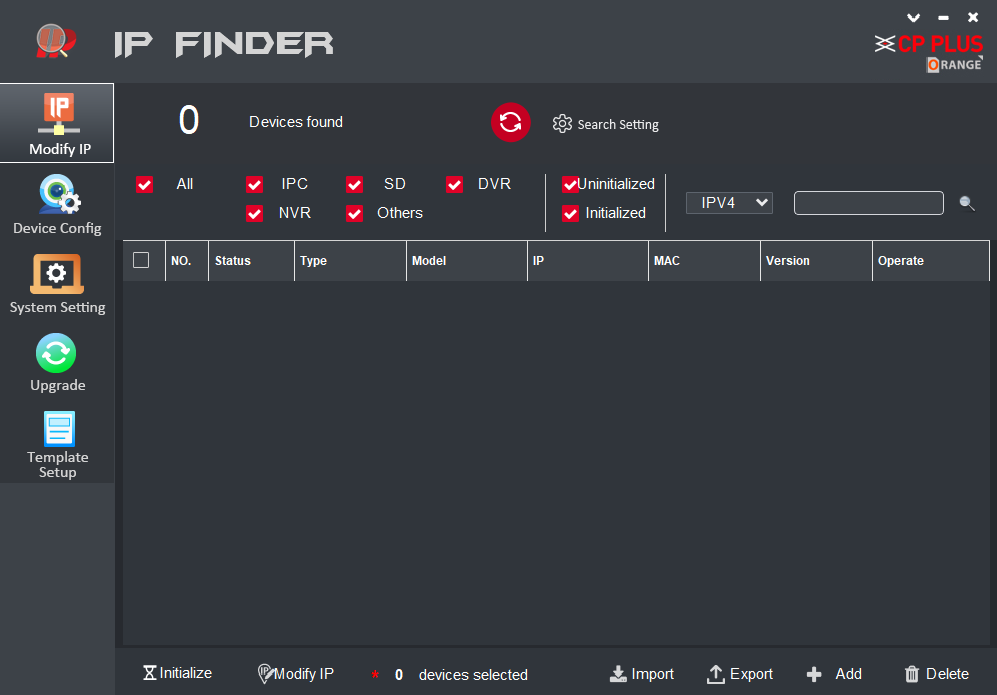The width and height of the screenshot is (997, 695).
Task: Disable the Uninitialized filter checkbox
Action: (x=570, y=184)
